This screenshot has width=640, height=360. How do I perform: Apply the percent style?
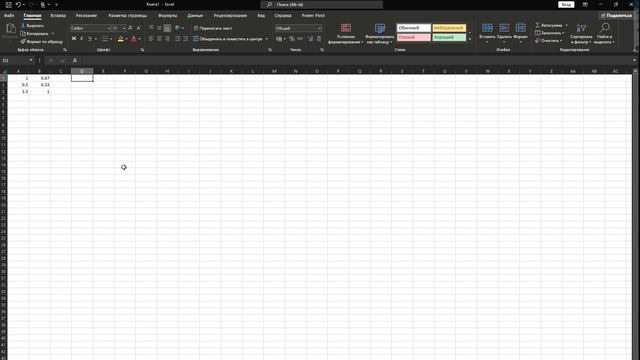292,39
